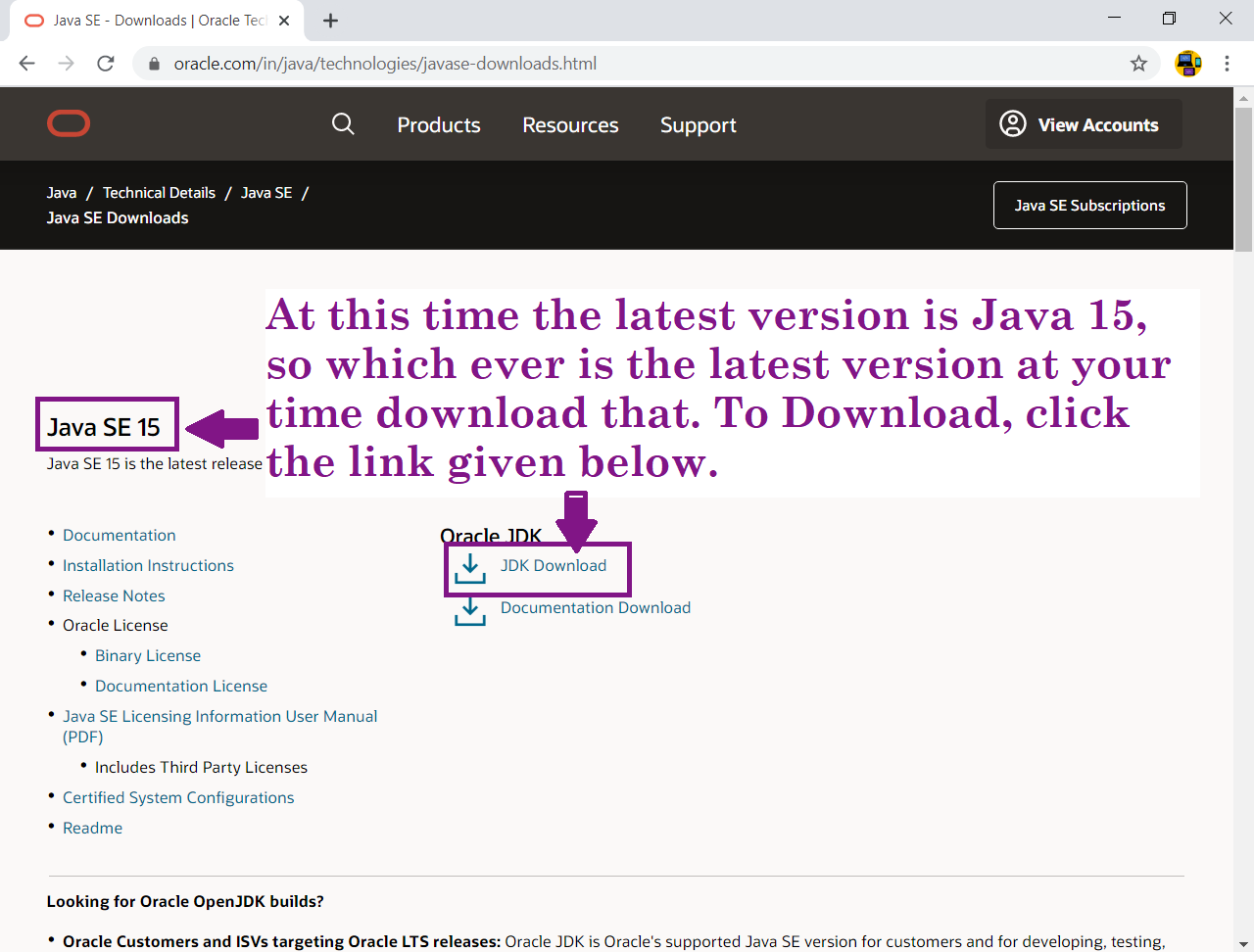Open the Support menu
The height and width of the screenshot is (952, 1254).
698,125
